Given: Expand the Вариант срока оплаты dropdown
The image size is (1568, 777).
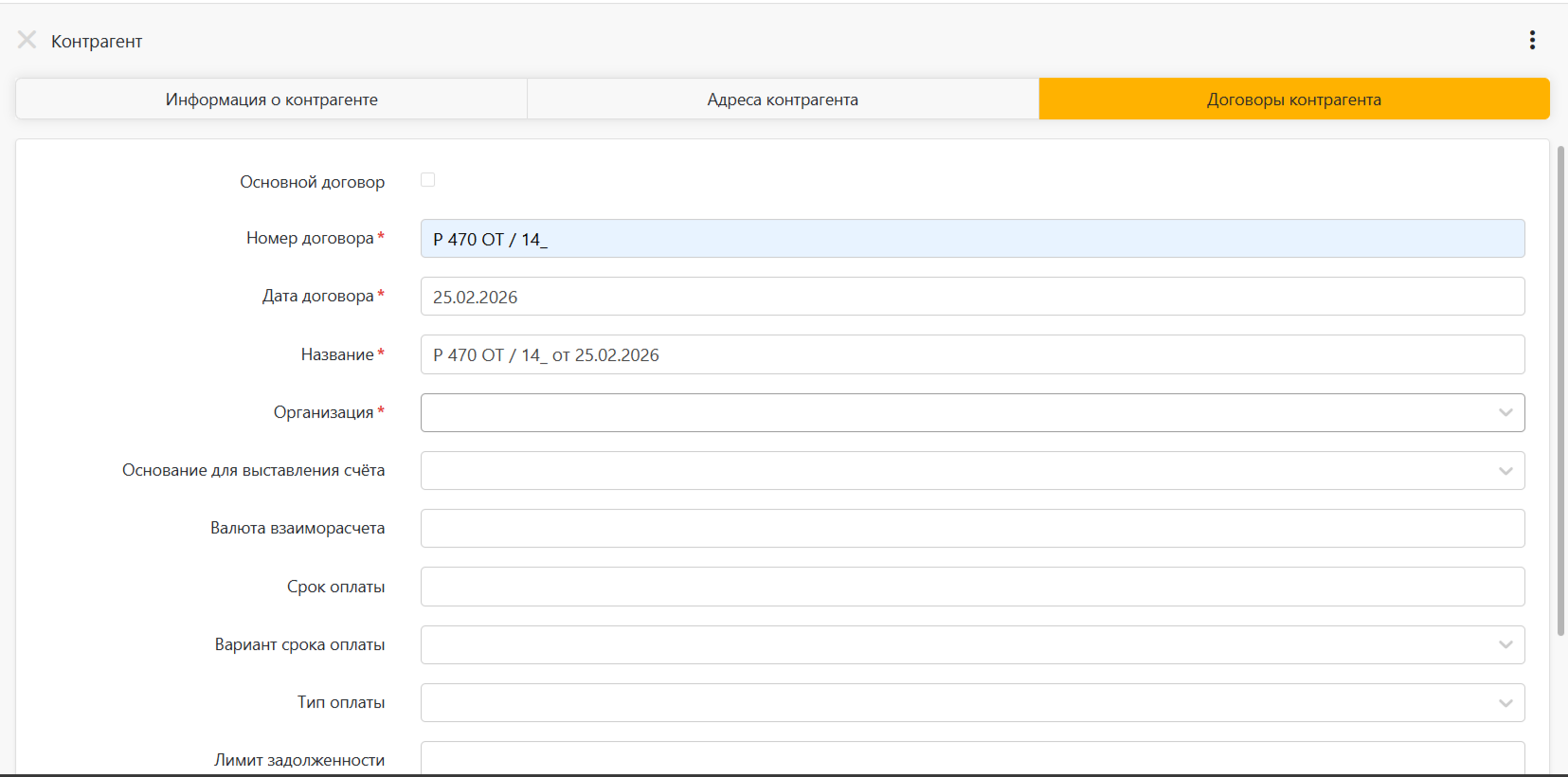Looking at the screenshot, I should pyautogui.click(x=957, y=645).
